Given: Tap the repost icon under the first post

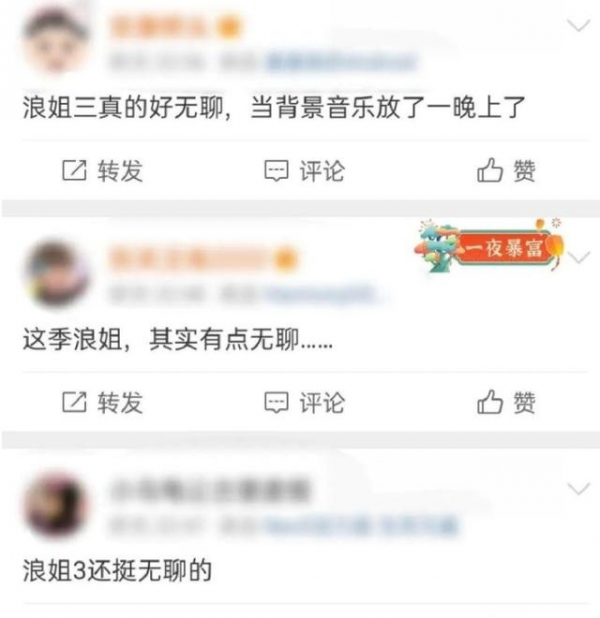Looking at the screenshot, I should tap(74, 171).
